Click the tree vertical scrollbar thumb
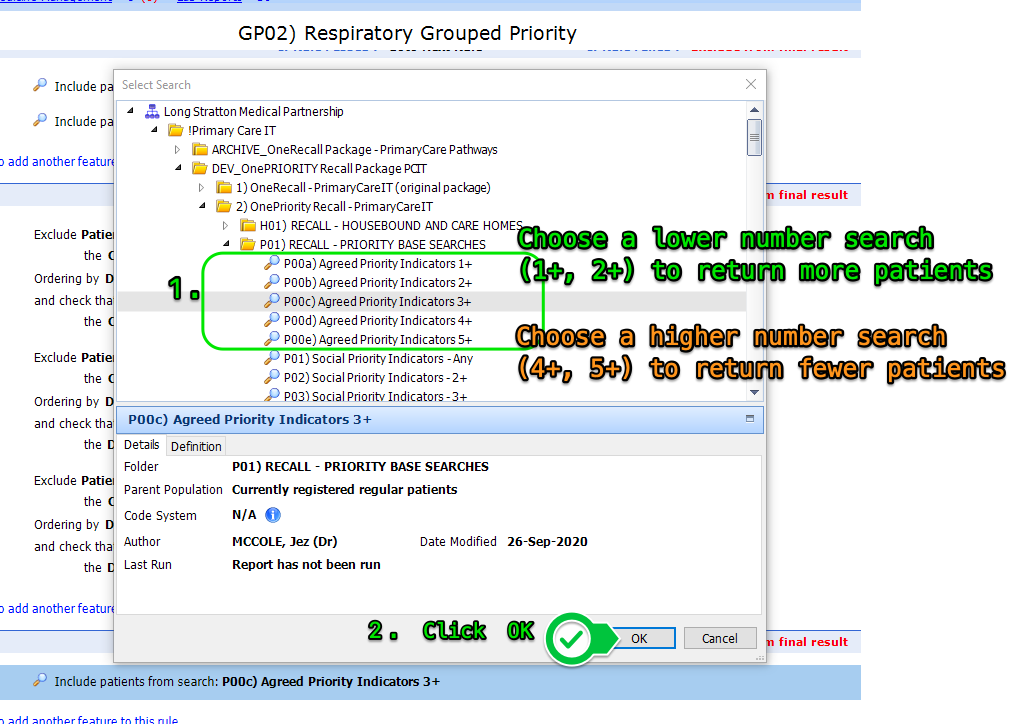Image resolution: width=1018 pixels, height=724 pixels. (x=754, y=137)
